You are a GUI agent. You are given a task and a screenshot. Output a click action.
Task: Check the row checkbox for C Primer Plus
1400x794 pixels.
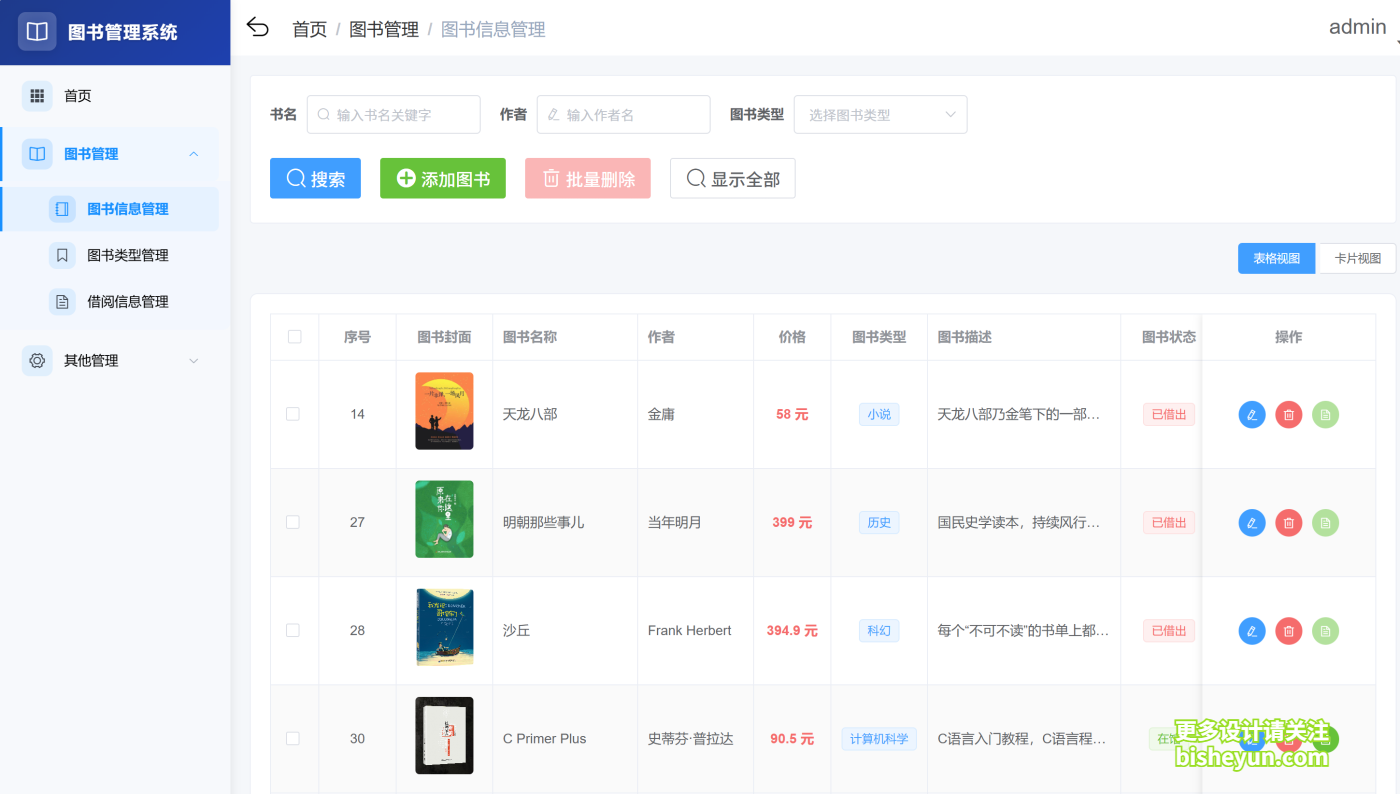click(293, 738)
